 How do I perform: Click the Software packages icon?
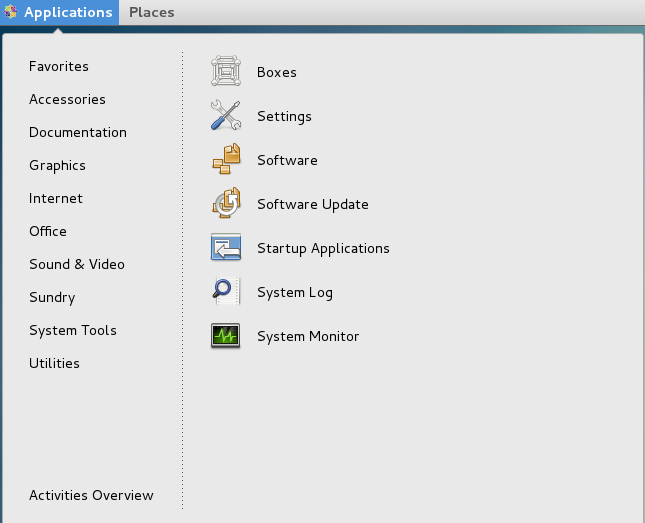(x=226, y=159)
